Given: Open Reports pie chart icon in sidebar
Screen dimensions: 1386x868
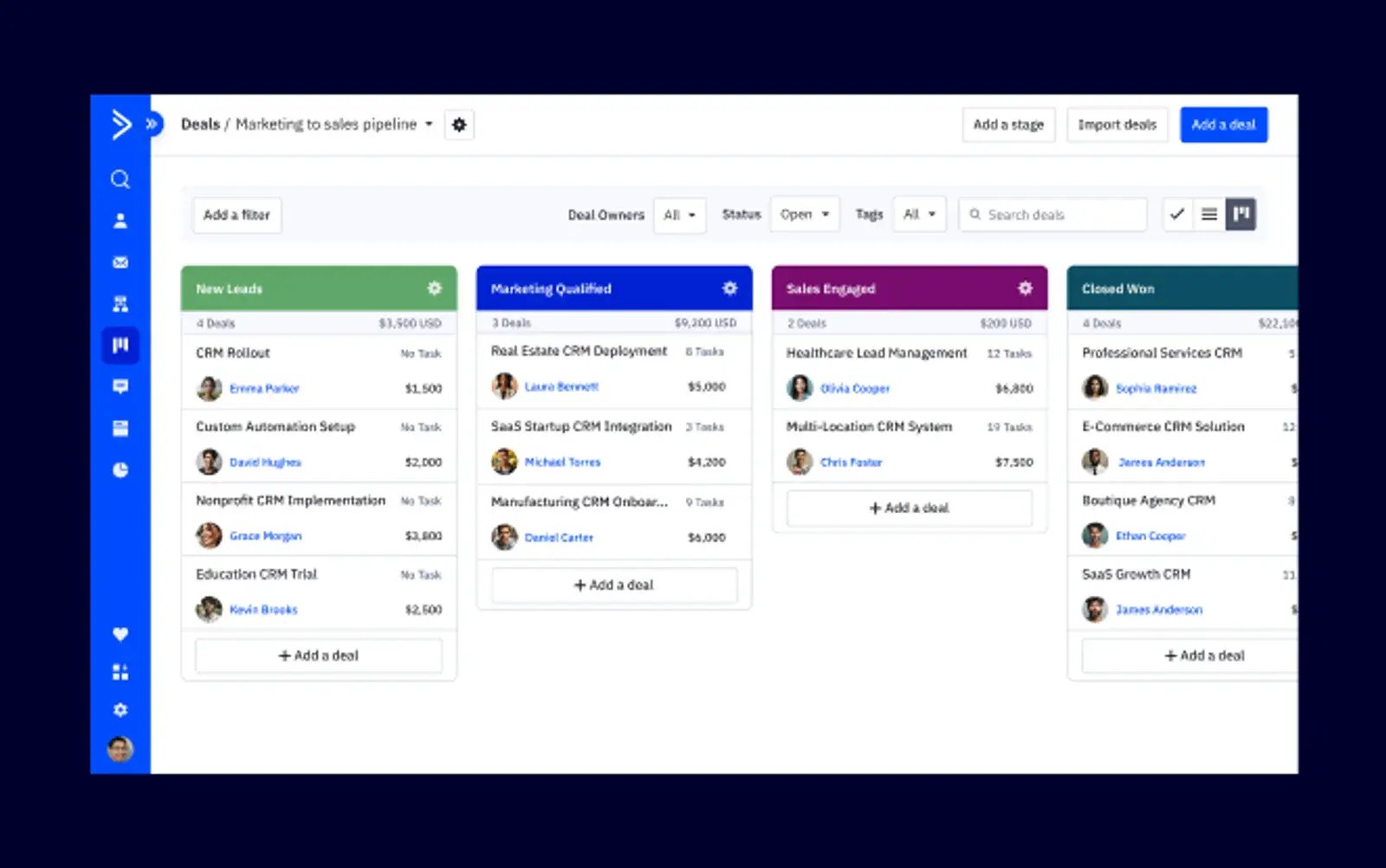Looking at the screenshot, I should click(x=120, y=470).
